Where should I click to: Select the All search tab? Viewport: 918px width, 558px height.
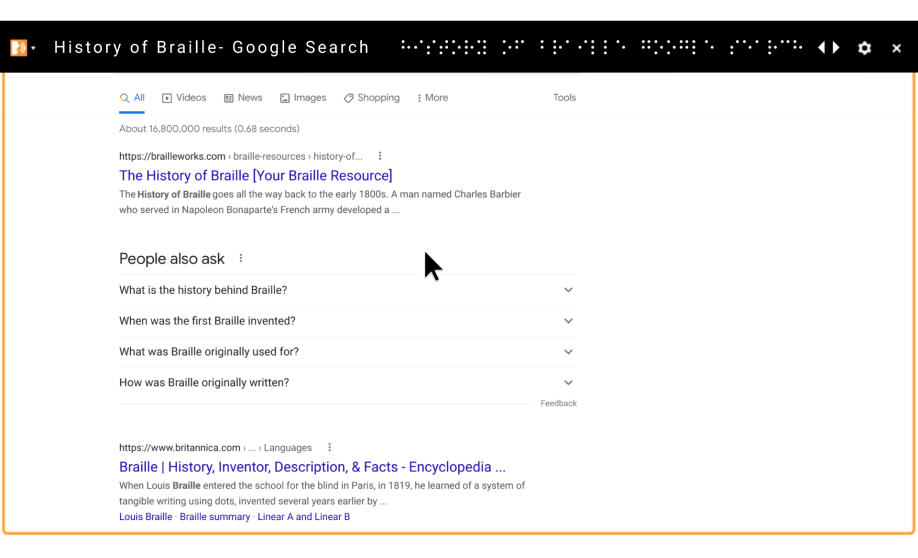point(132,98)
